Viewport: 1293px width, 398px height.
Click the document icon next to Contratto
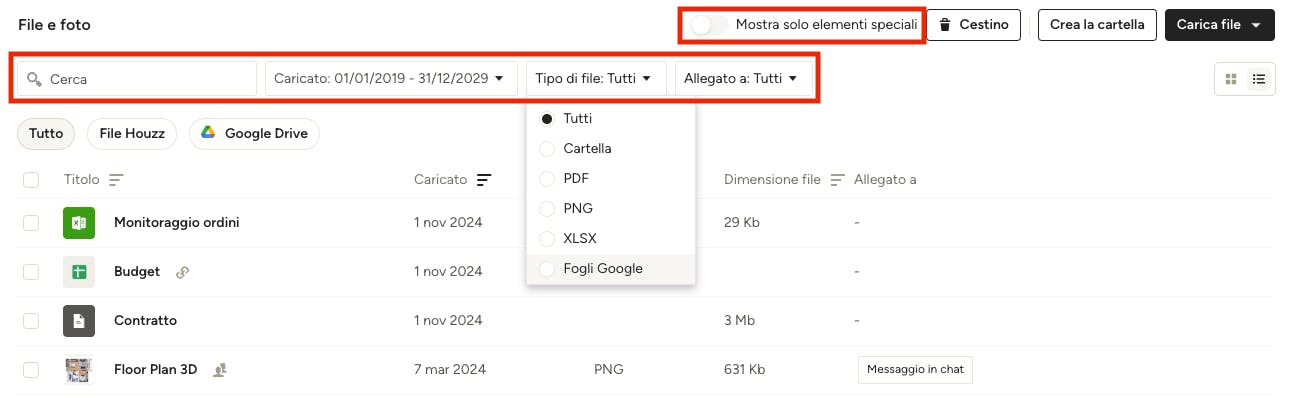(x=79, y=321)
